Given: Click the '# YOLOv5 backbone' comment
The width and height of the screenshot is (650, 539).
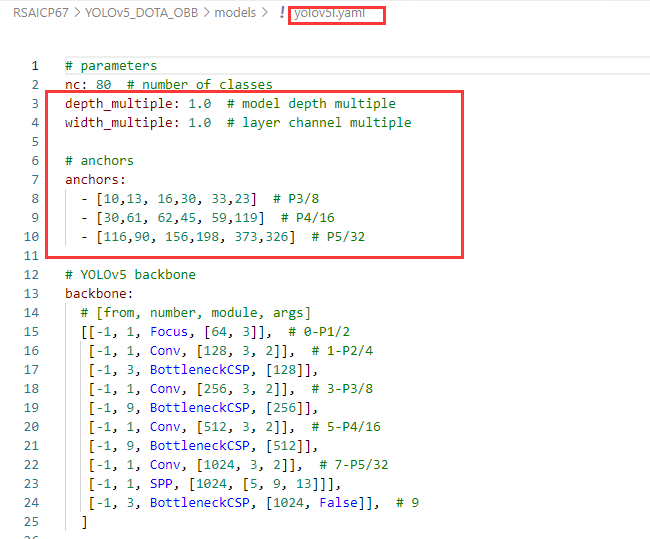Looking at the screenshot, I should pyautogui.click(x=130, y=274).
